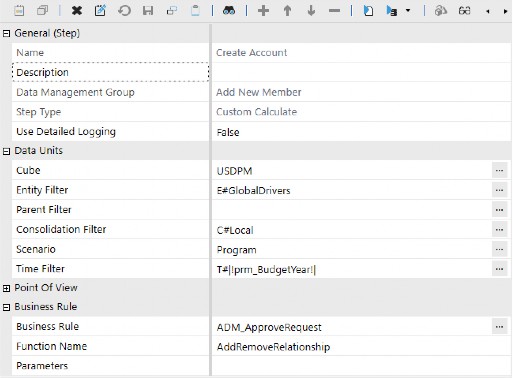
Task: Click the blue-arrow list run sequence icon
Action: [392, 11]
